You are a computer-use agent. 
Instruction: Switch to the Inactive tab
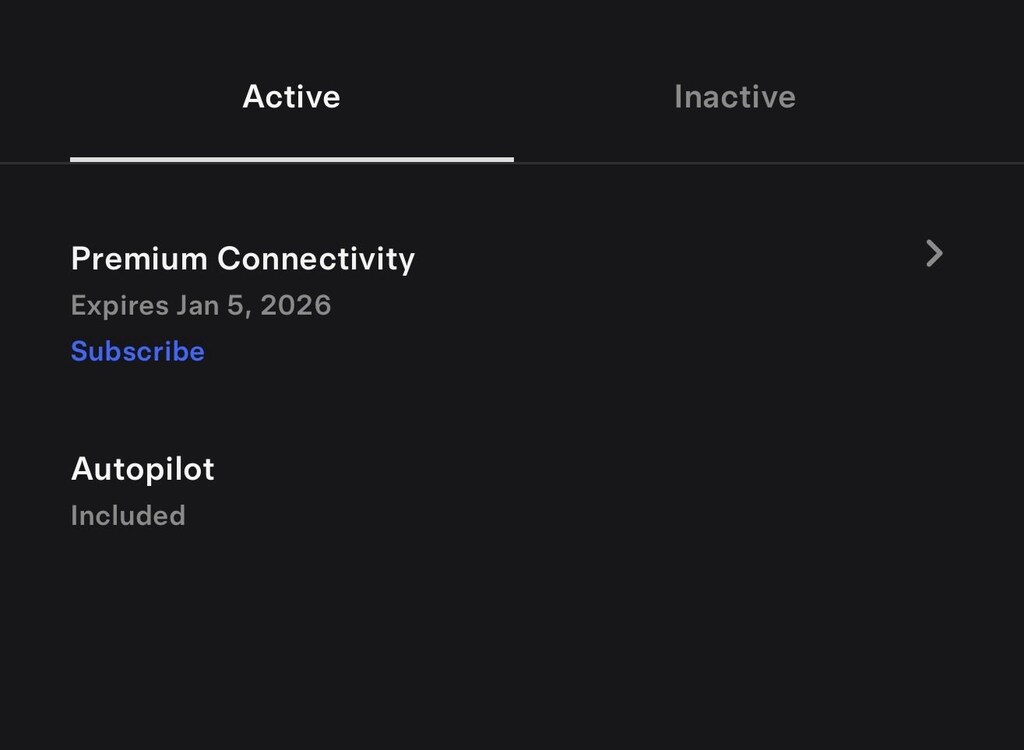pos(734,97)
